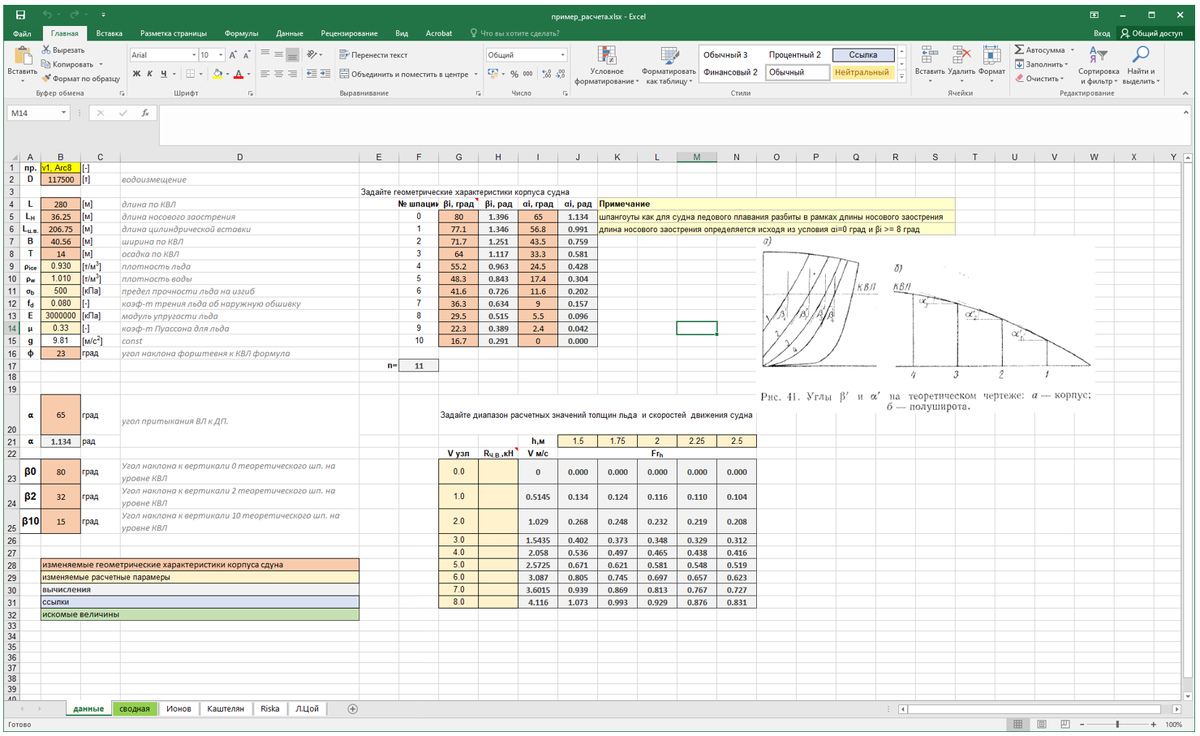The image size is (1200, 736).
Task: Cut selection with Вырезать
Action: tap(62, 49)
